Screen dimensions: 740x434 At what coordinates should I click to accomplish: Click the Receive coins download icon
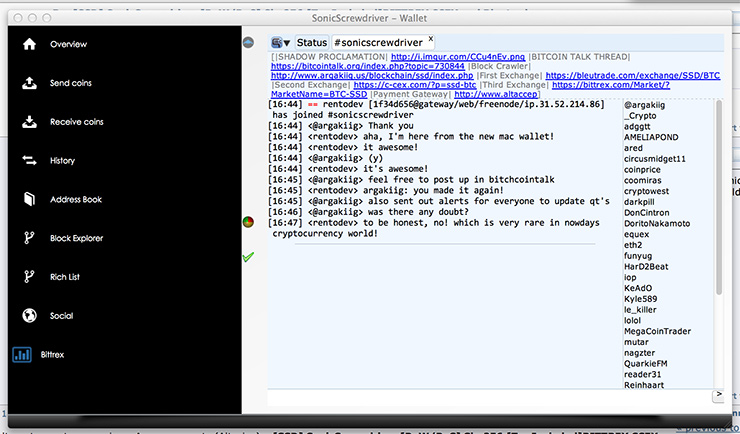(x=29, y=122)
